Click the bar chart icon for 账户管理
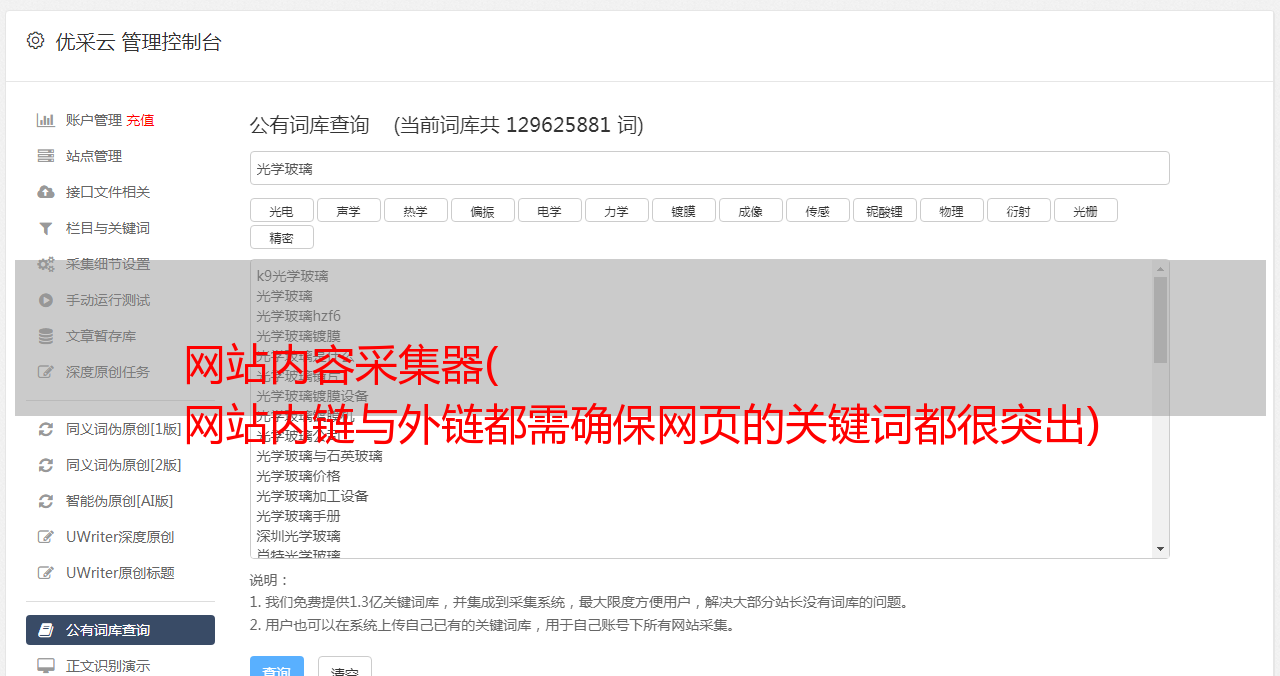Image resolution: width=1280 pixels, height=676 pixels. tap(45, 120)
